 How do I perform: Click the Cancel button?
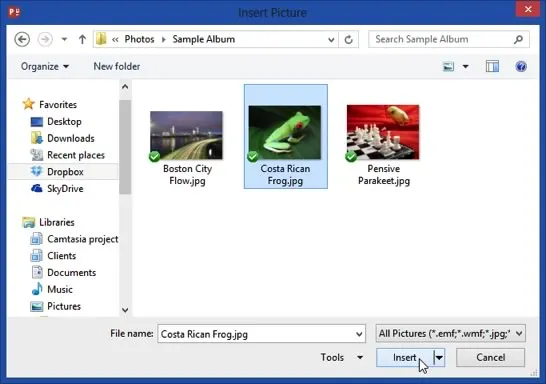pos(490,358)
